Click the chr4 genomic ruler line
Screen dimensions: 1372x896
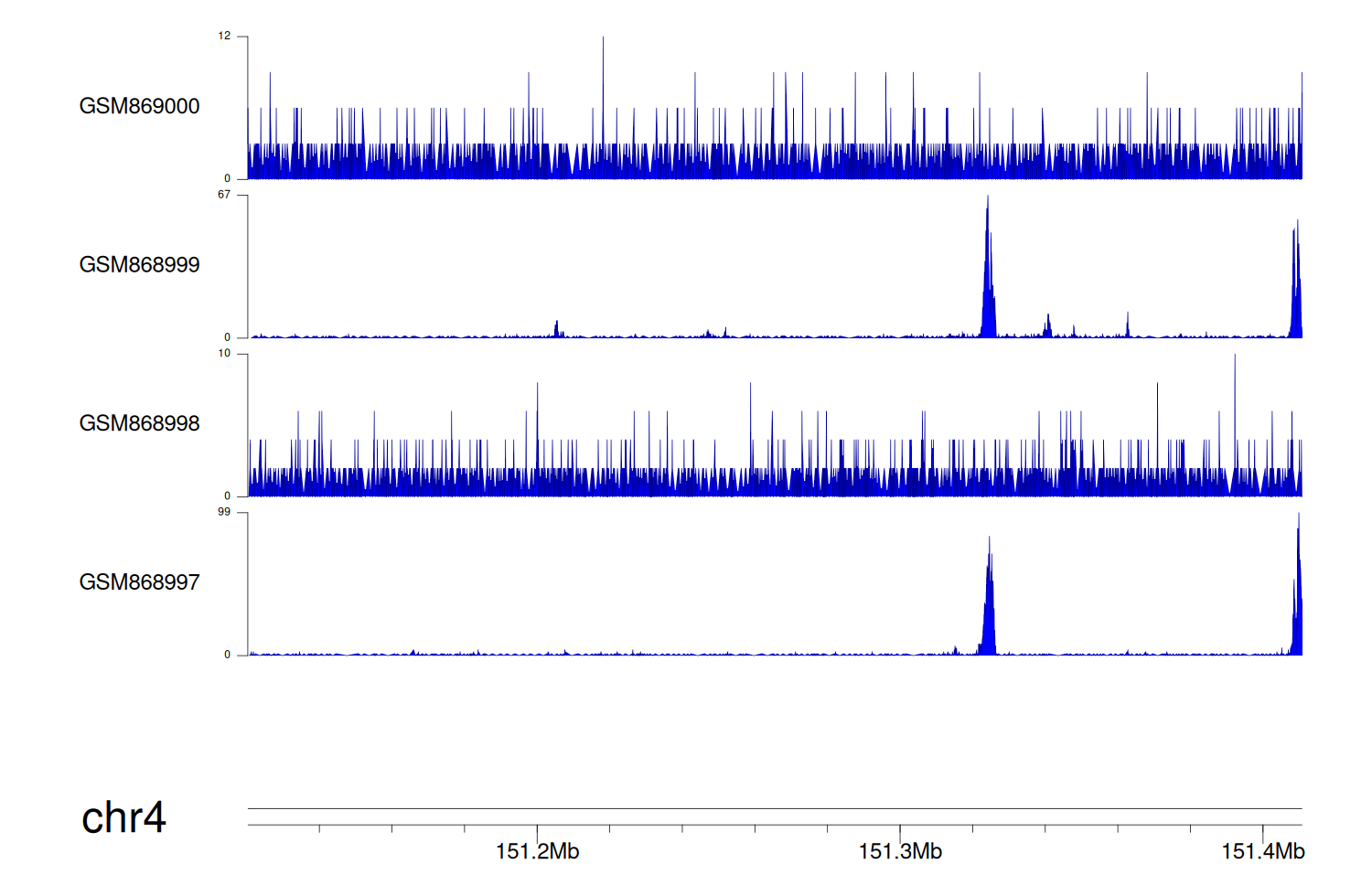coord(774,809)
